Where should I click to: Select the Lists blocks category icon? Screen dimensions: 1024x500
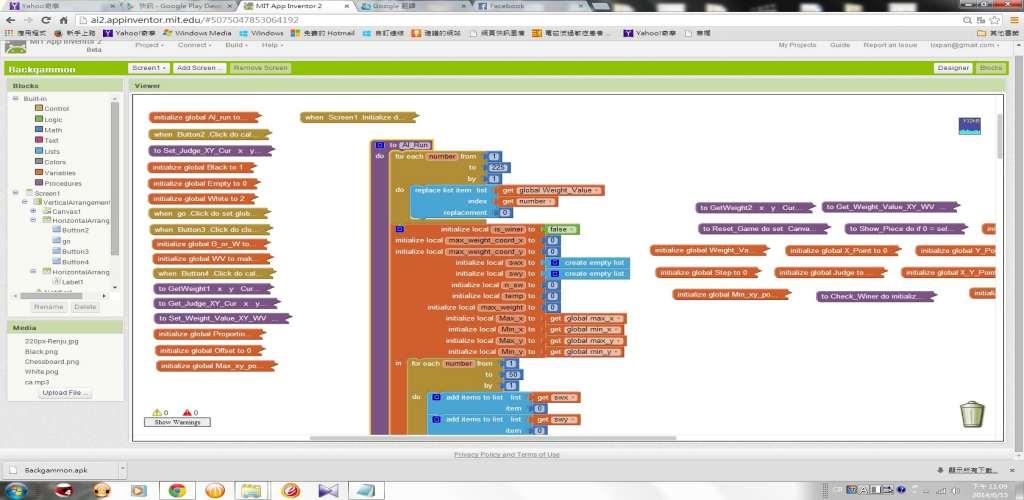point(38,151)
